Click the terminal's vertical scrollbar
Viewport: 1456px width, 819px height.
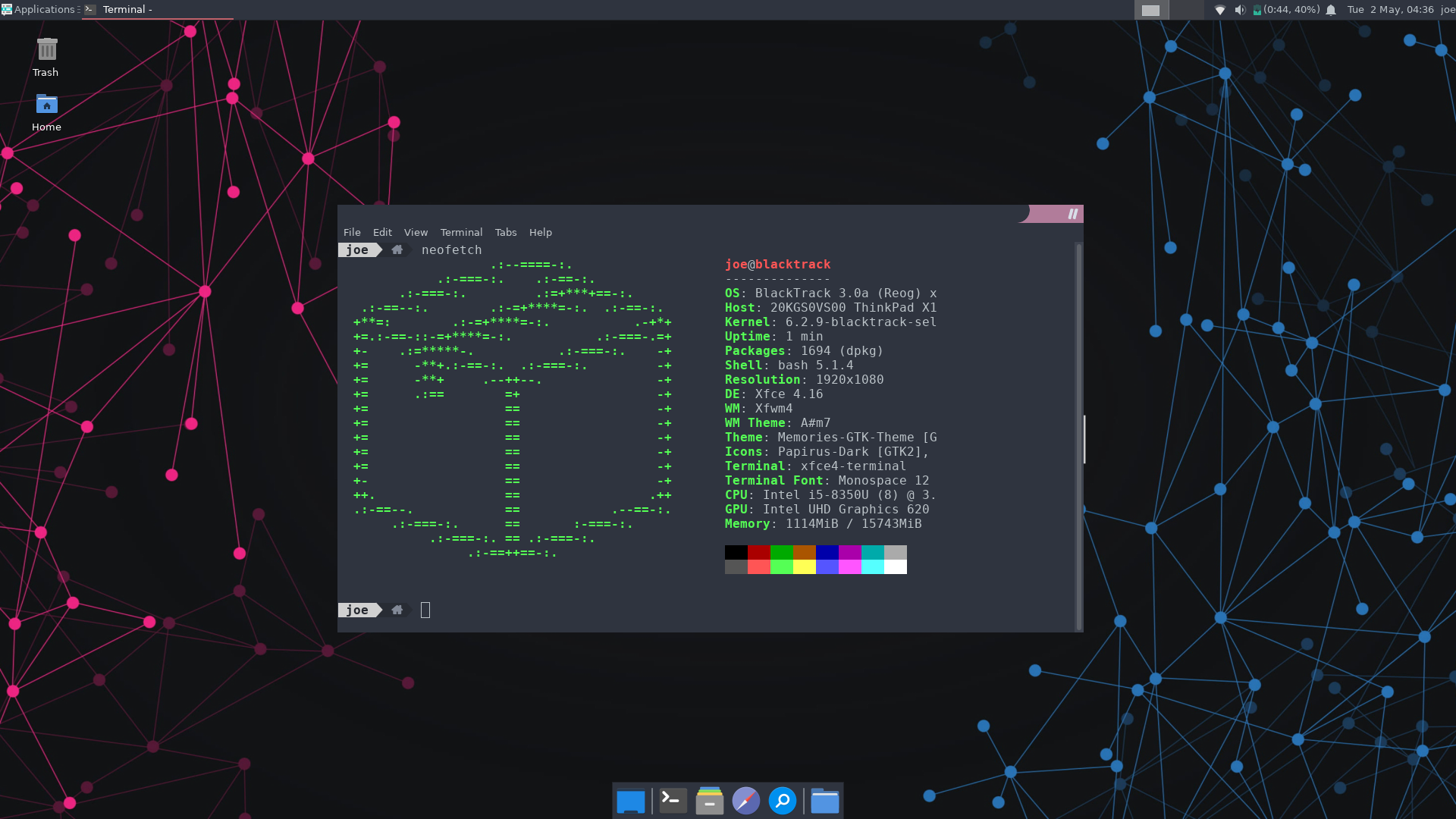click(1078, 437)
